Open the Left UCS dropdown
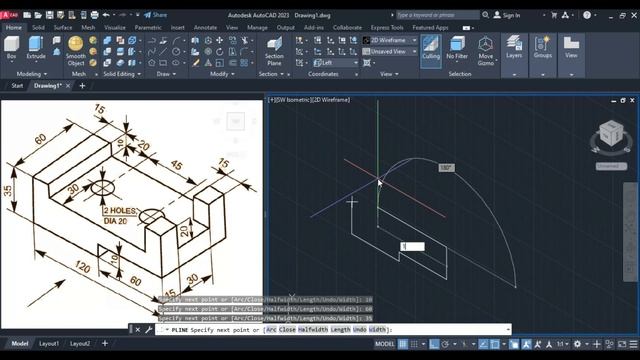640x360 pixels. point(336,63)
